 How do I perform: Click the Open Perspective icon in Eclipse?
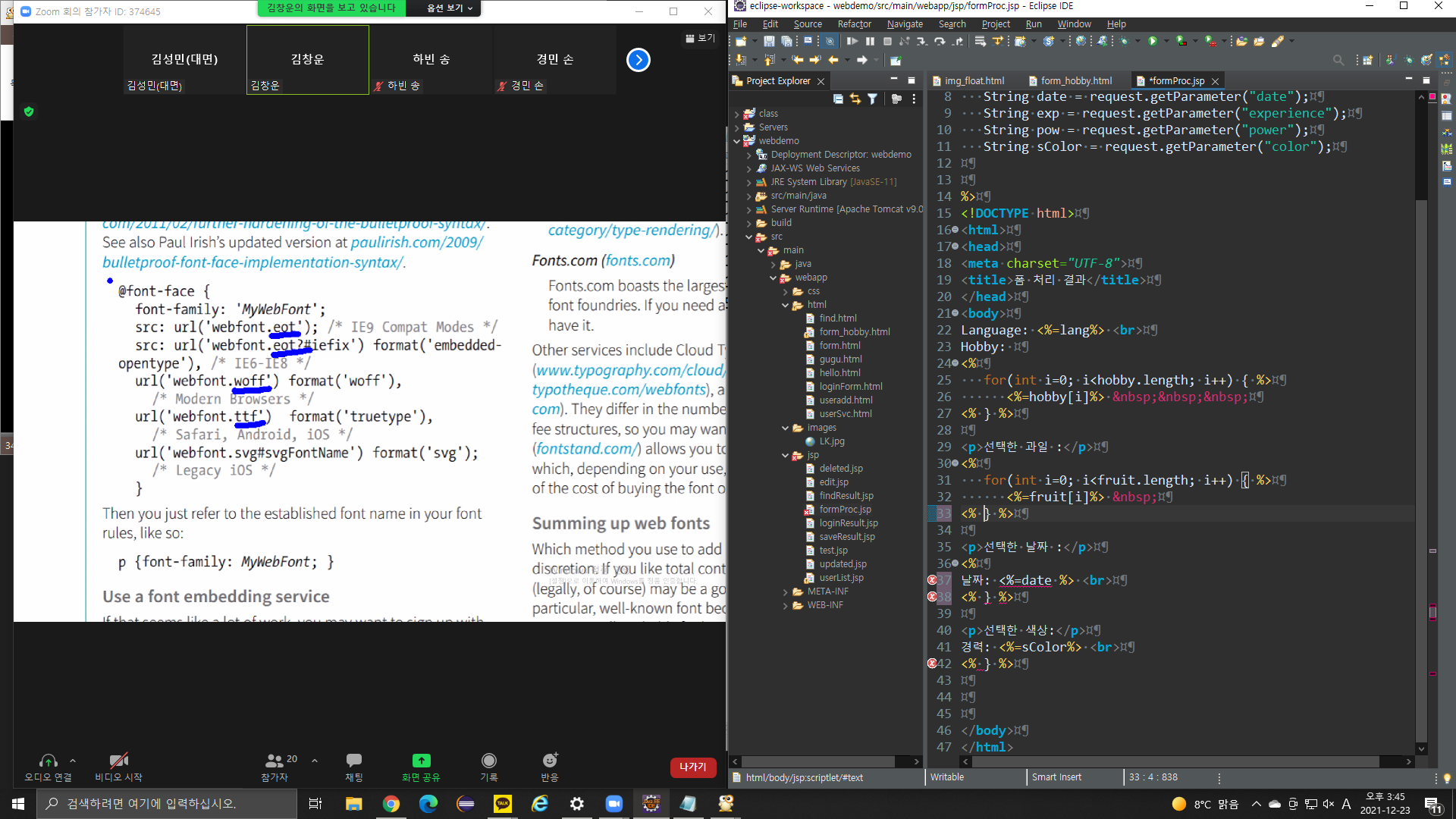click(x=1368, y=60)
